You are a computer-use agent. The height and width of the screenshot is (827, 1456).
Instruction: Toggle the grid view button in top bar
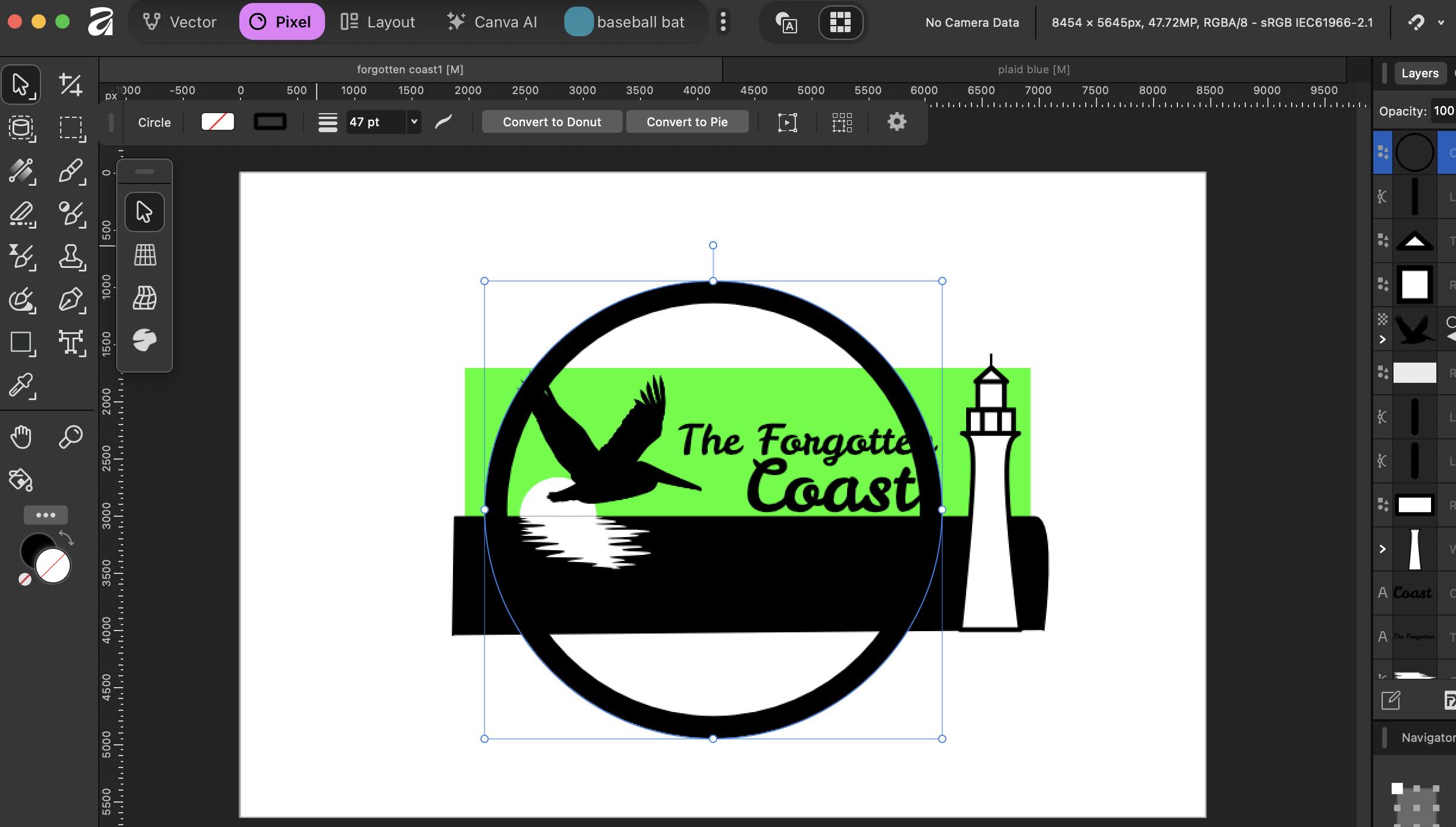pos(840,23)
